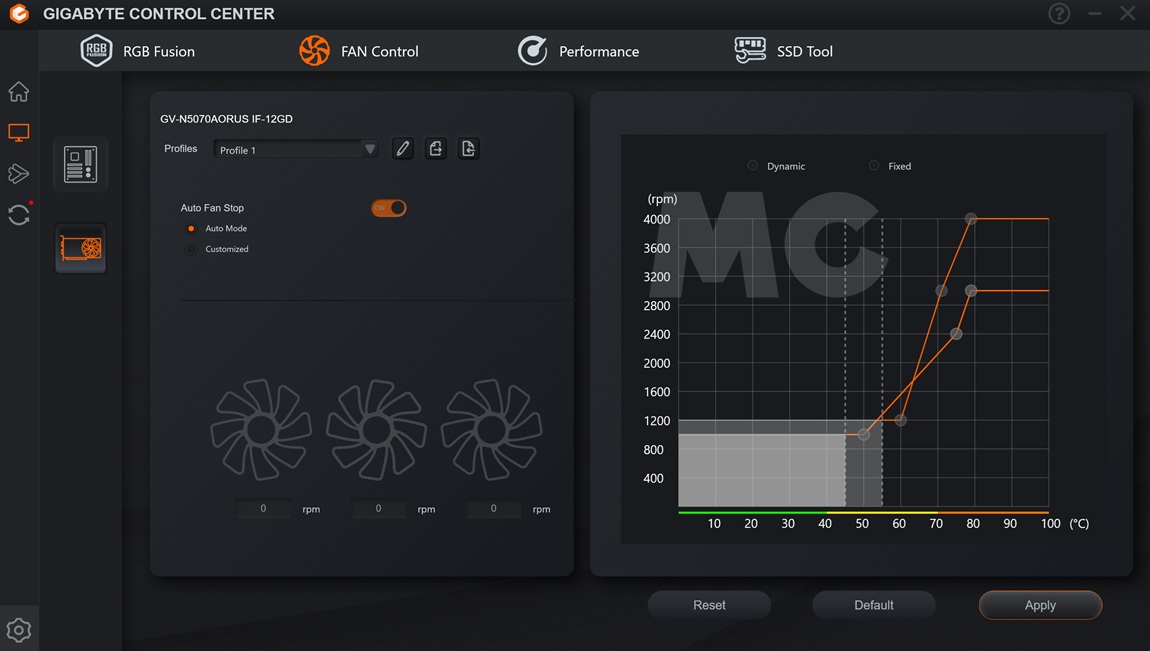Click the Auto Fan Stop label
This screenshot has width=1150, height=651.
click(x=212, y=208)
